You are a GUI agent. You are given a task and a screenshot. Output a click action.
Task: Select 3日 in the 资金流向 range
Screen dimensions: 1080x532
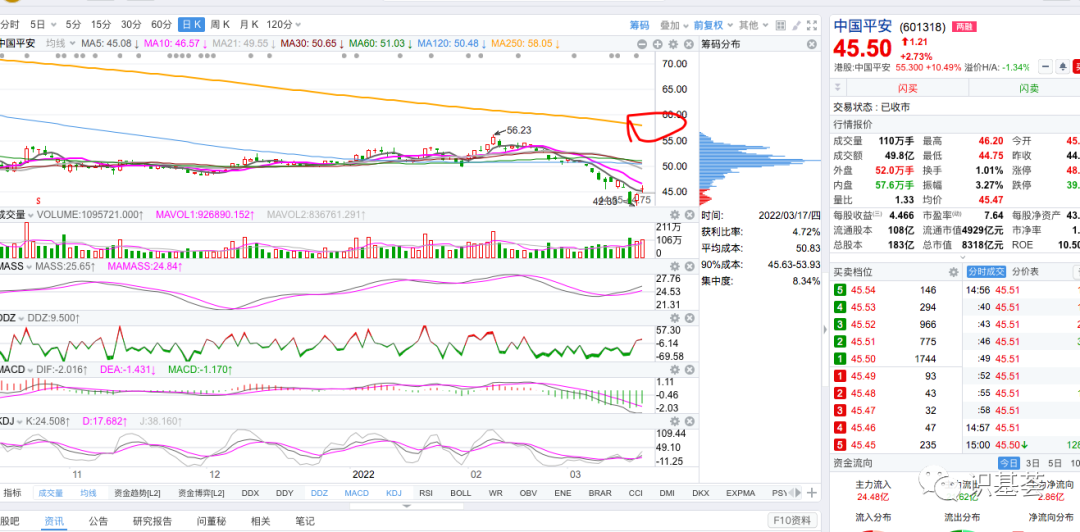[1032, 462]
